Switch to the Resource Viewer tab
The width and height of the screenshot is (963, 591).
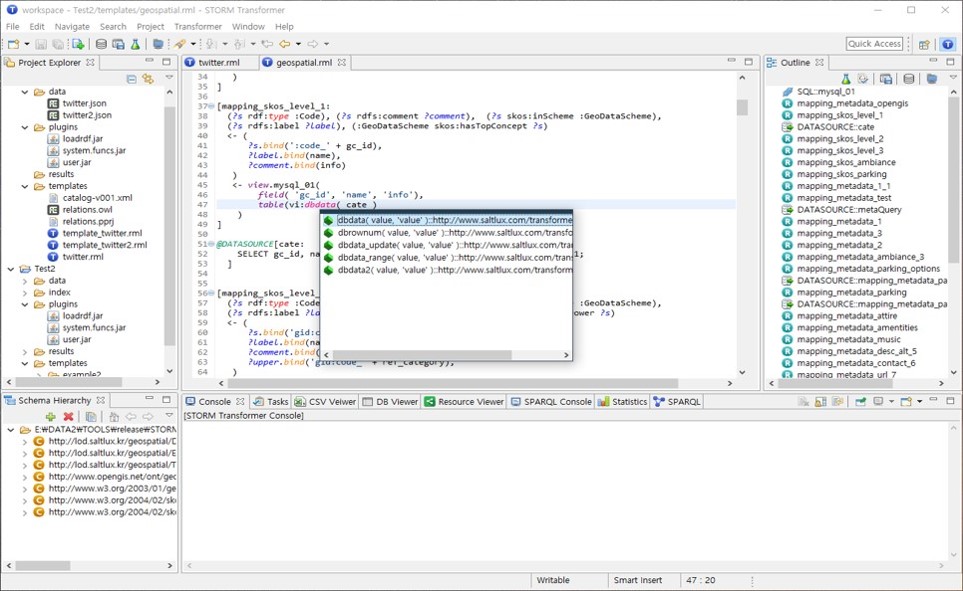tap(464, 402)
